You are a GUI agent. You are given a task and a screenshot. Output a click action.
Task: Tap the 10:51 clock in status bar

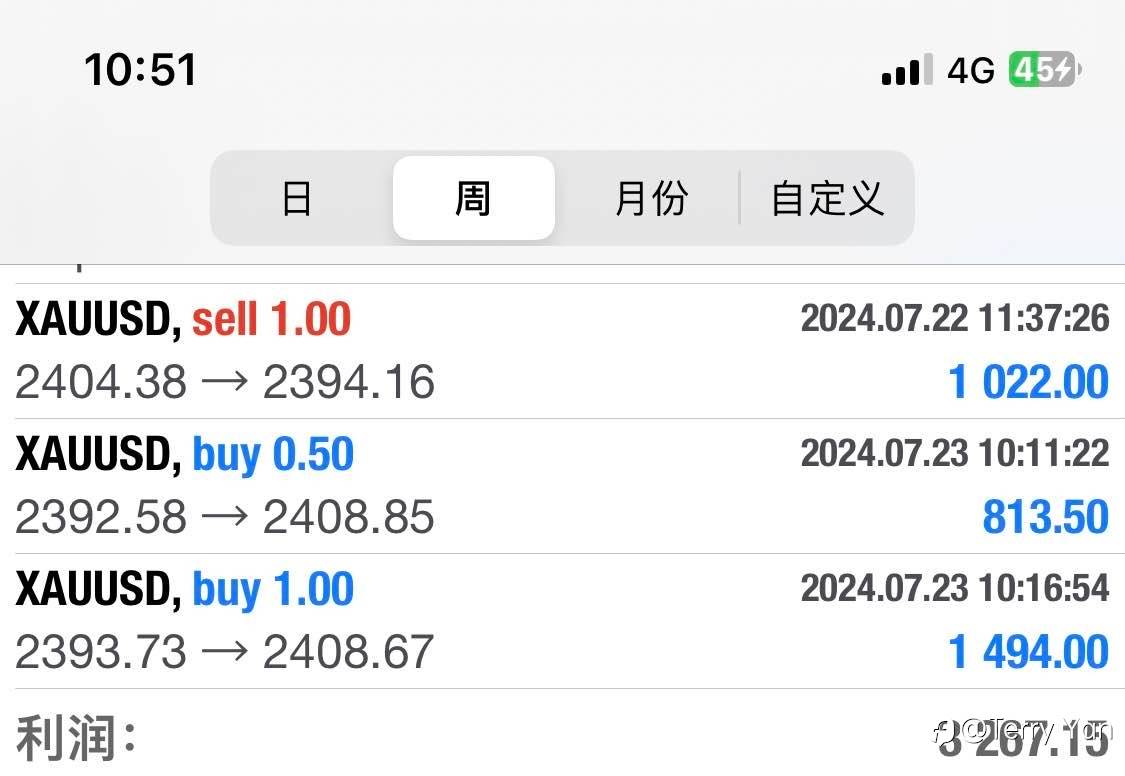tap(140, 70)
